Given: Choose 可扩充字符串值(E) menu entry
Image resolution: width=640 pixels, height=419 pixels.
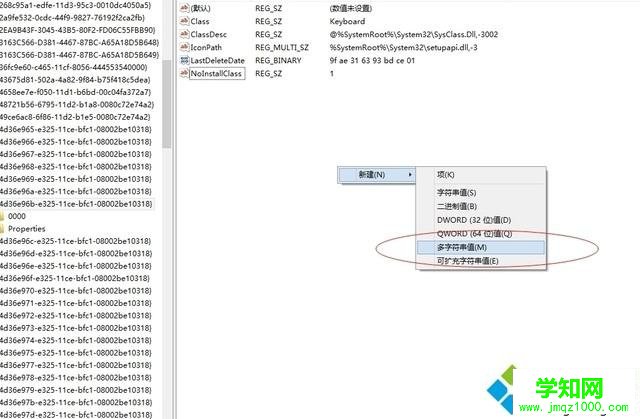Looking at the screenshot, I should (x=468, y=261).
